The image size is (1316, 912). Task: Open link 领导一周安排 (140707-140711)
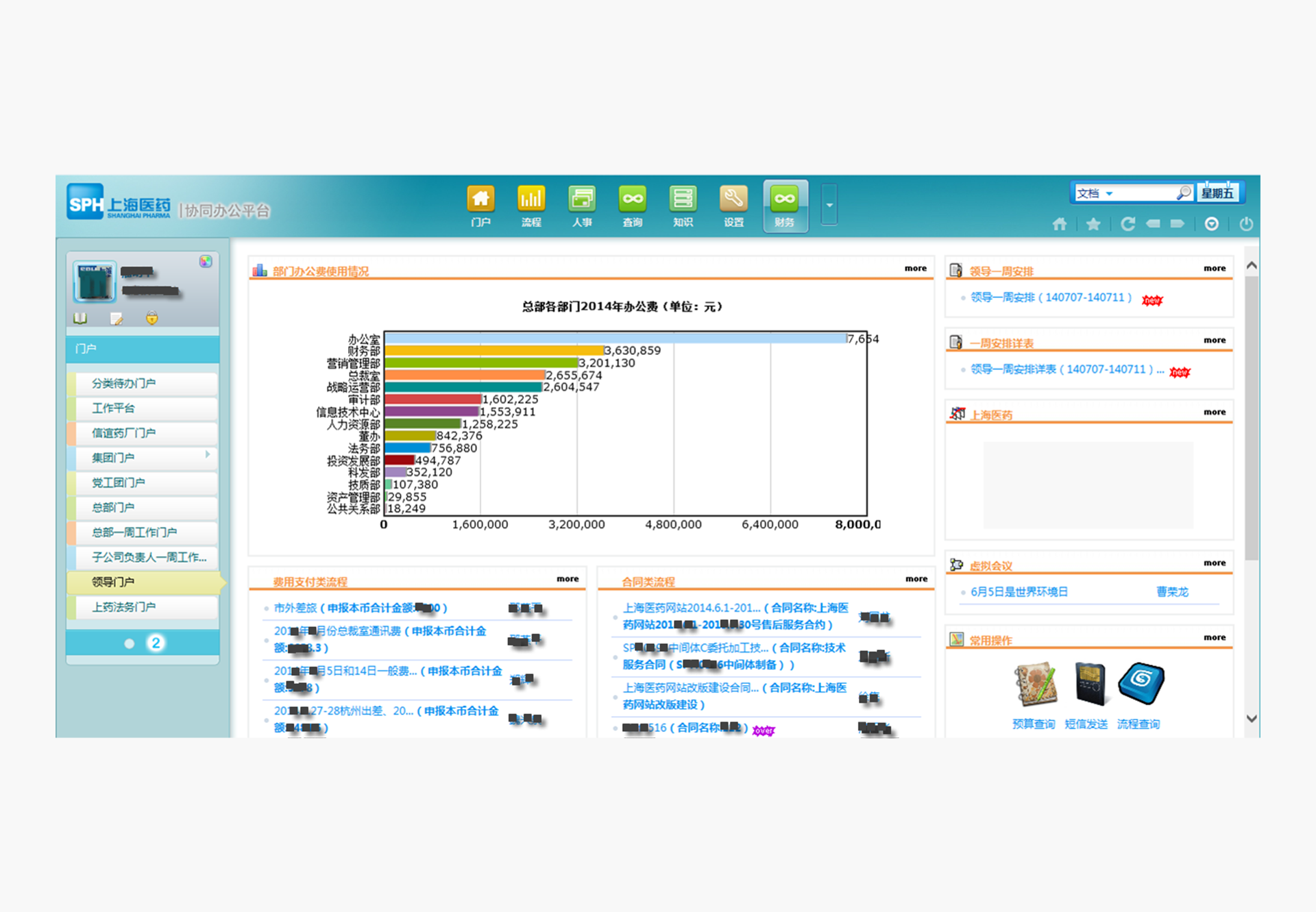click(1051, 297)
